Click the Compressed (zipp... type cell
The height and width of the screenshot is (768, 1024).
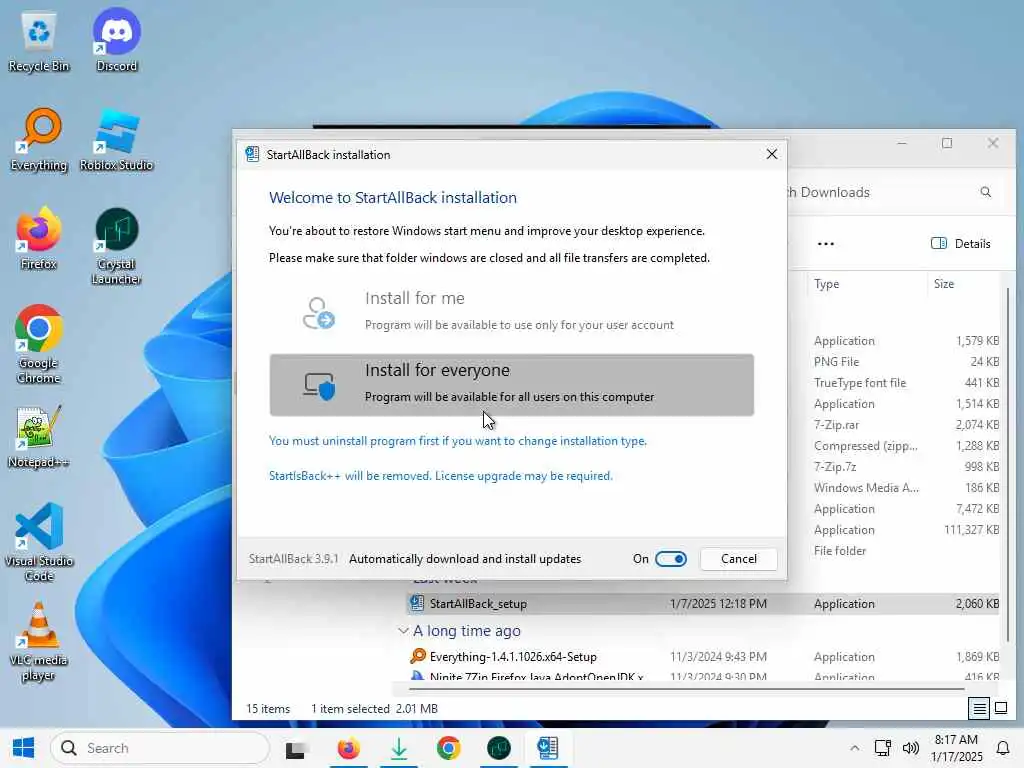tap(865, 446)
